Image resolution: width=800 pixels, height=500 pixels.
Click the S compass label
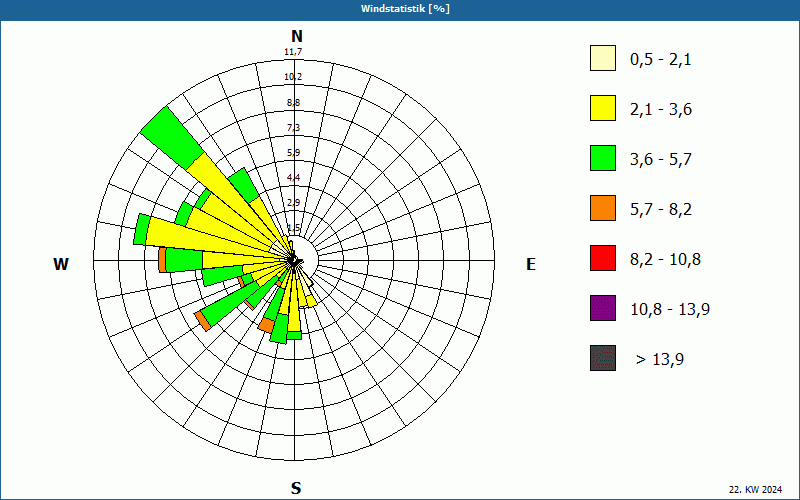pos(296,488)
